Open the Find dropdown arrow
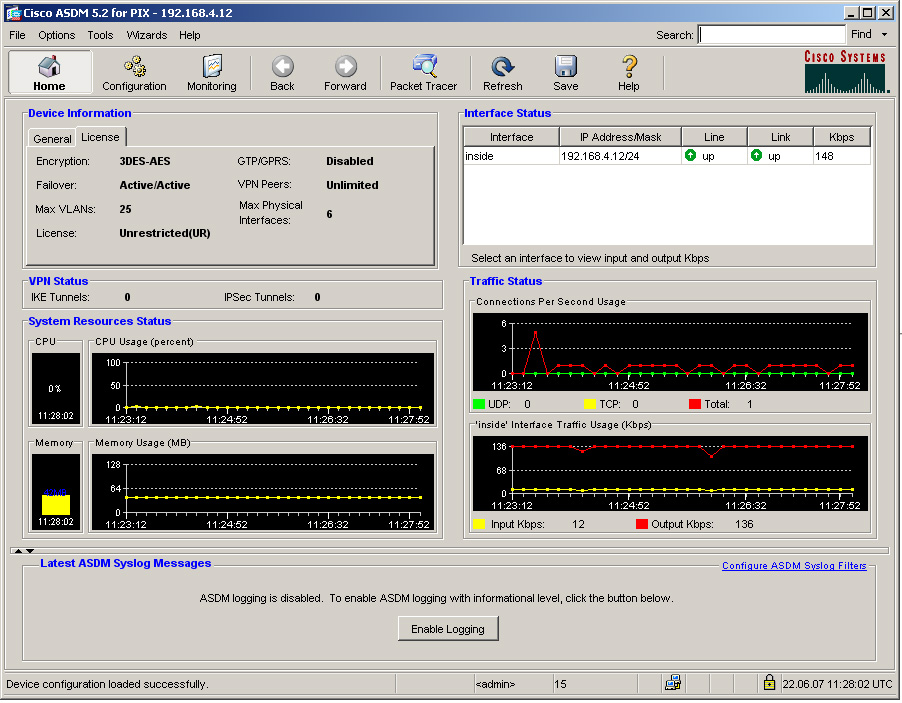 click(884, 35)
